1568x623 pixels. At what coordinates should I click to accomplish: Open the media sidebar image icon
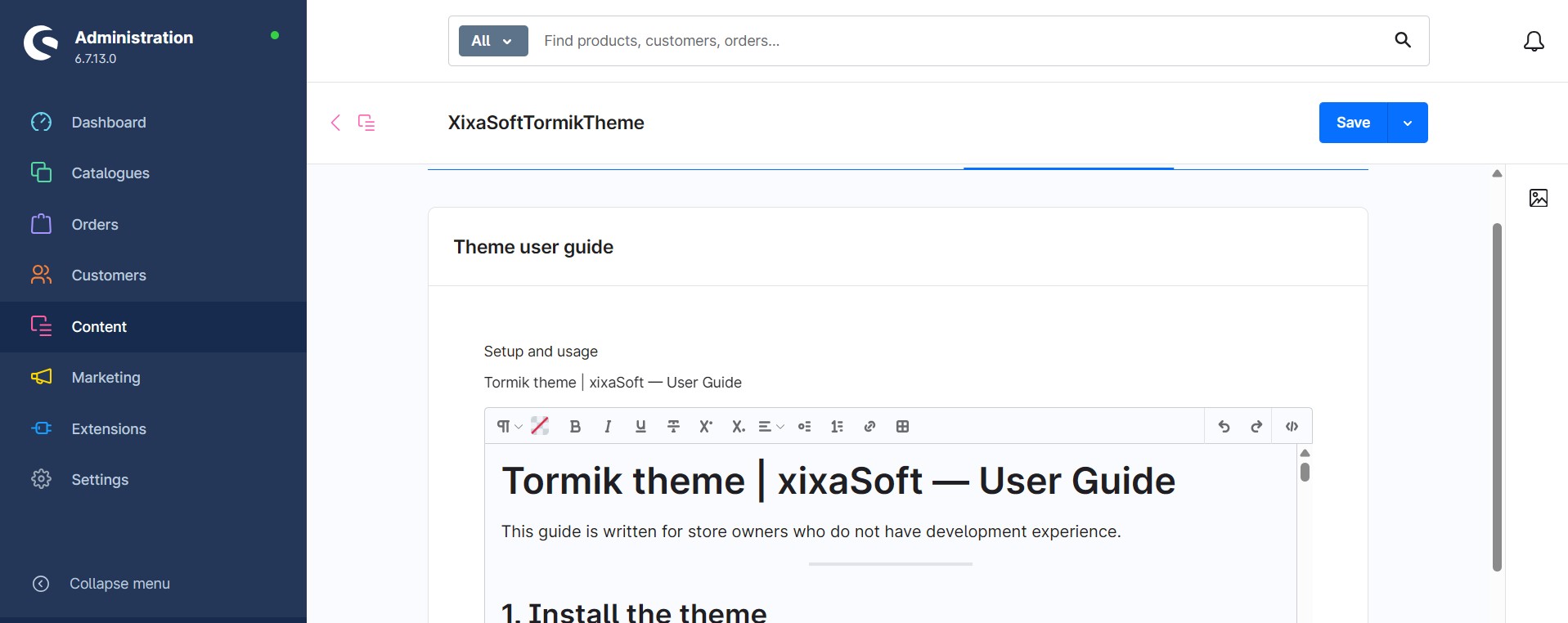coord(1539,198)
